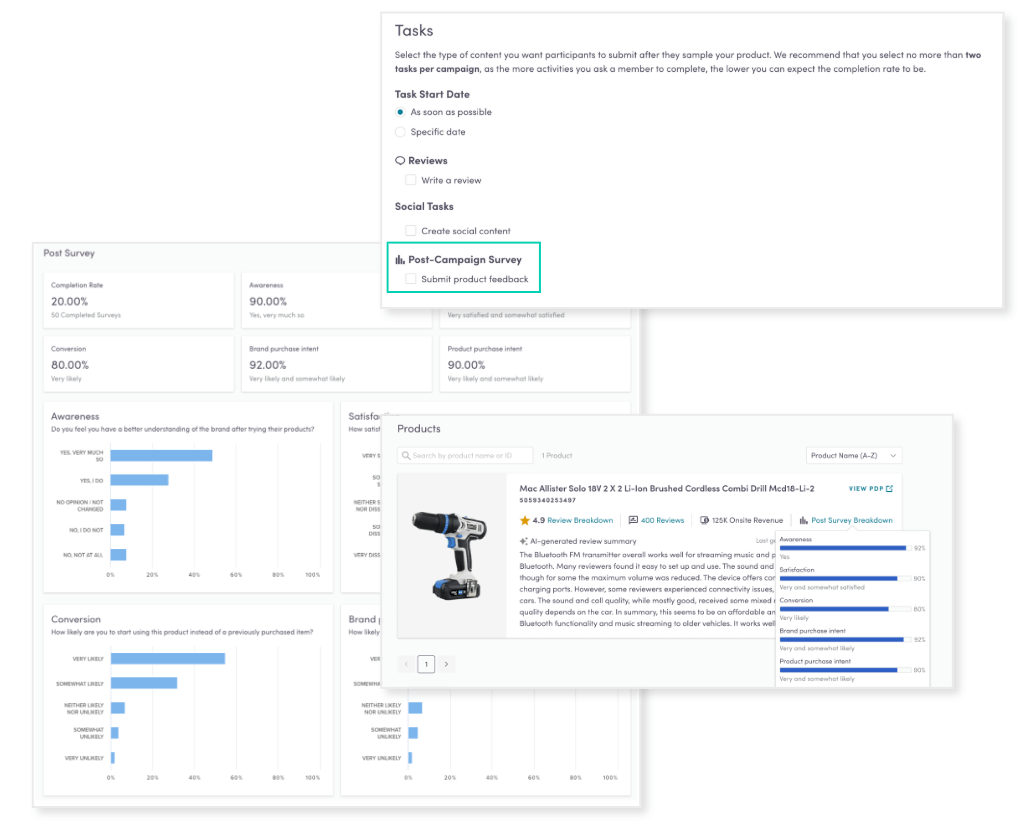
Task: Open the "Product Name (A-Z)" sort dropdown
Action: pos(853,455)
